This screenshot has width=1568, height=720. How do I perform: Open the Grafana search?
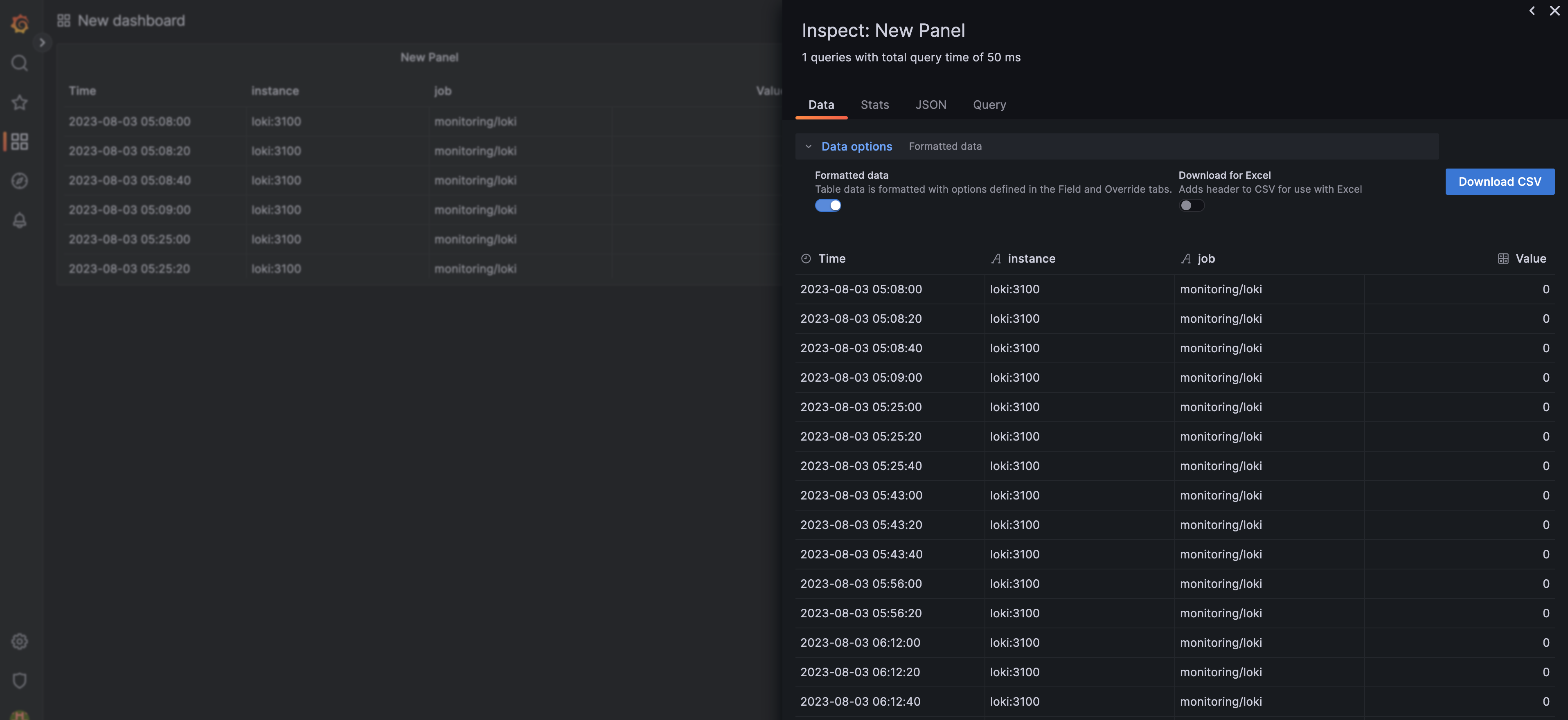click(20, 63)
